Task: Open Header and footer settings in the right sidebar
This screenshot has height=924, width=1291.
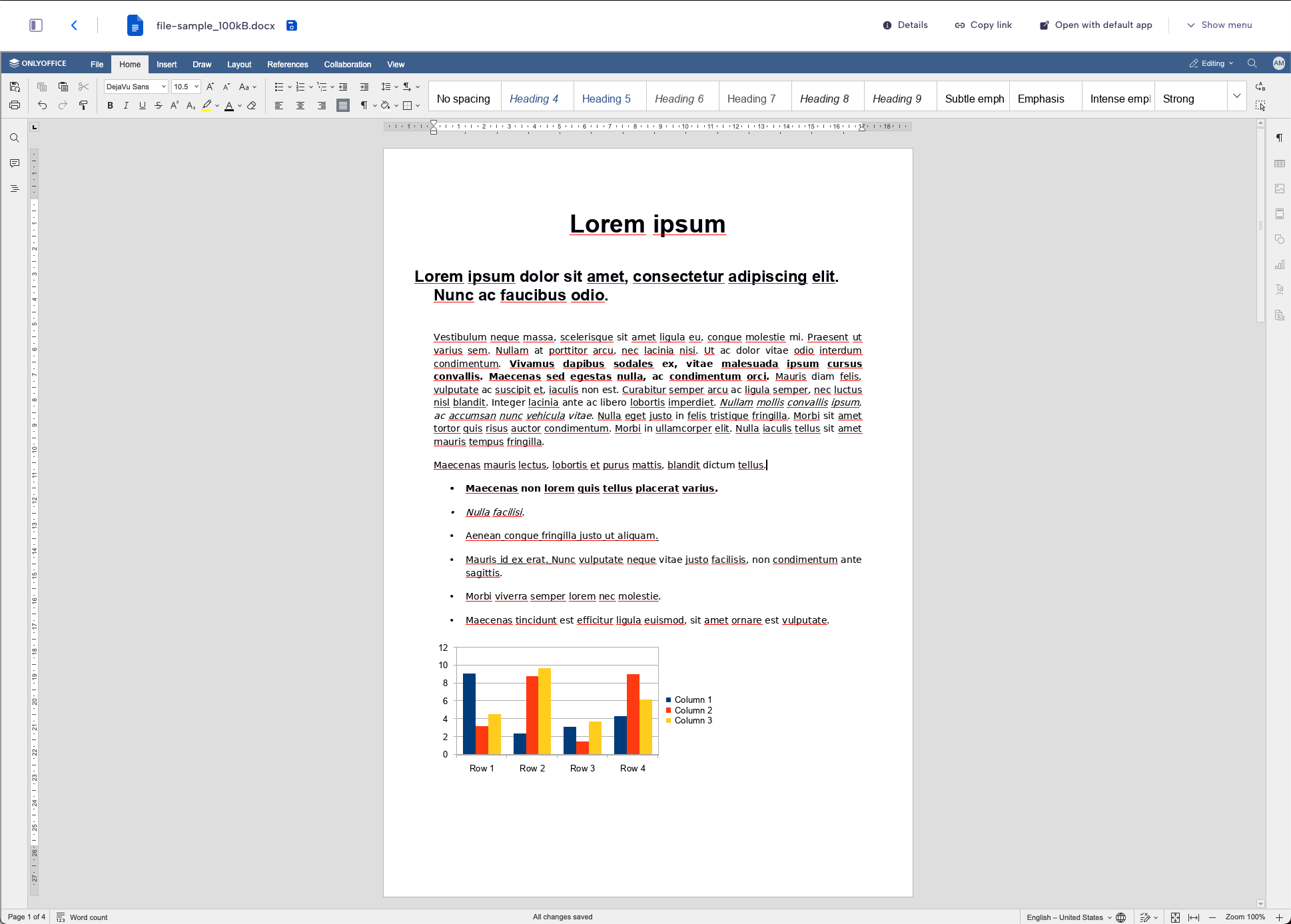Action: coord(1280,214)
